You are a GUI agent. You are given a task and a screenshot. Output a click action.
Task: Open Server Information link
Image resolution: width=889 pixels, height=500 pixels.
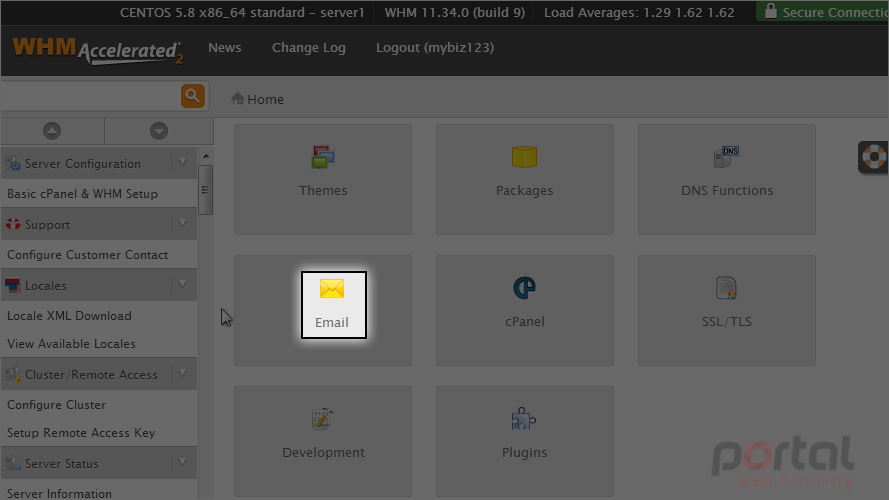(x=59, y=493)
